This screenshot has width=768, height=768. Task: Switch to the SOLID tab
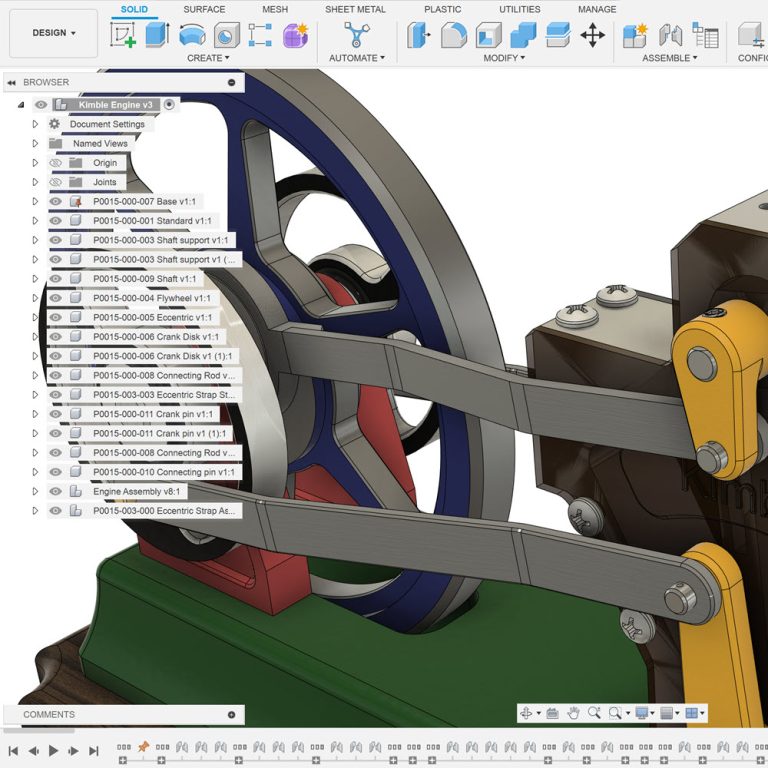(x=134, y=9)
